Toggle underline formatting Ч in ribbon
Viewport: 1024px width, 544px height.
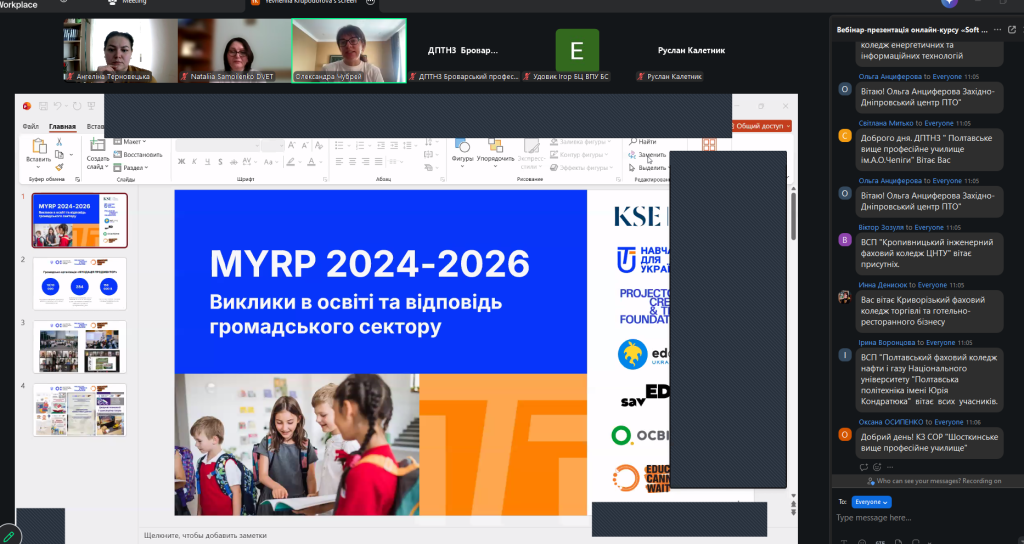205,160
